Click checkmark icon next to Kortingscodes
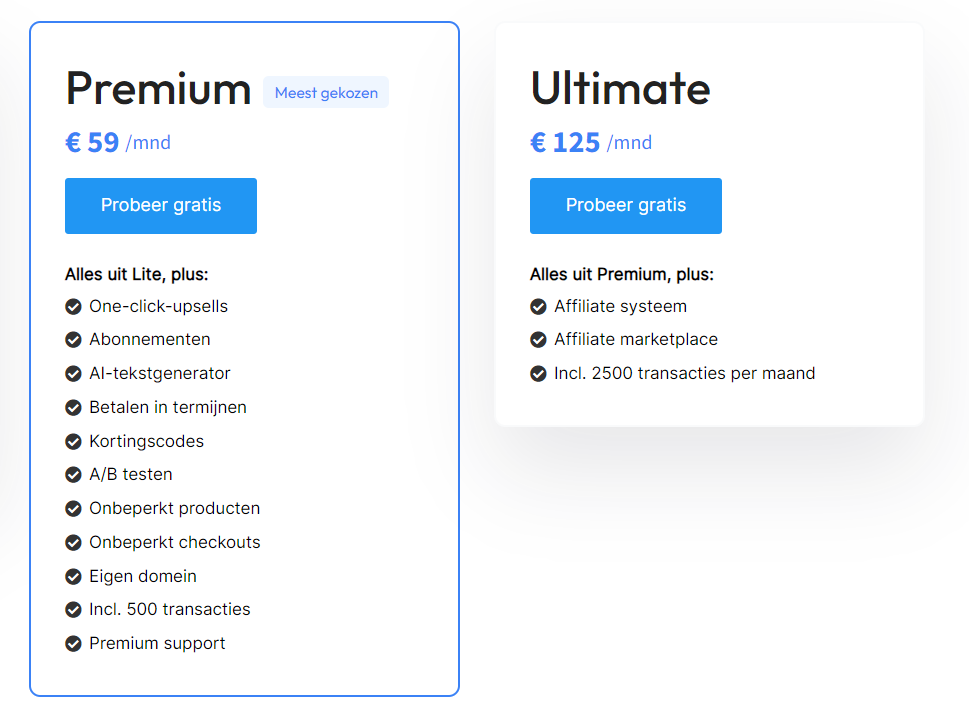 [73, 441]
